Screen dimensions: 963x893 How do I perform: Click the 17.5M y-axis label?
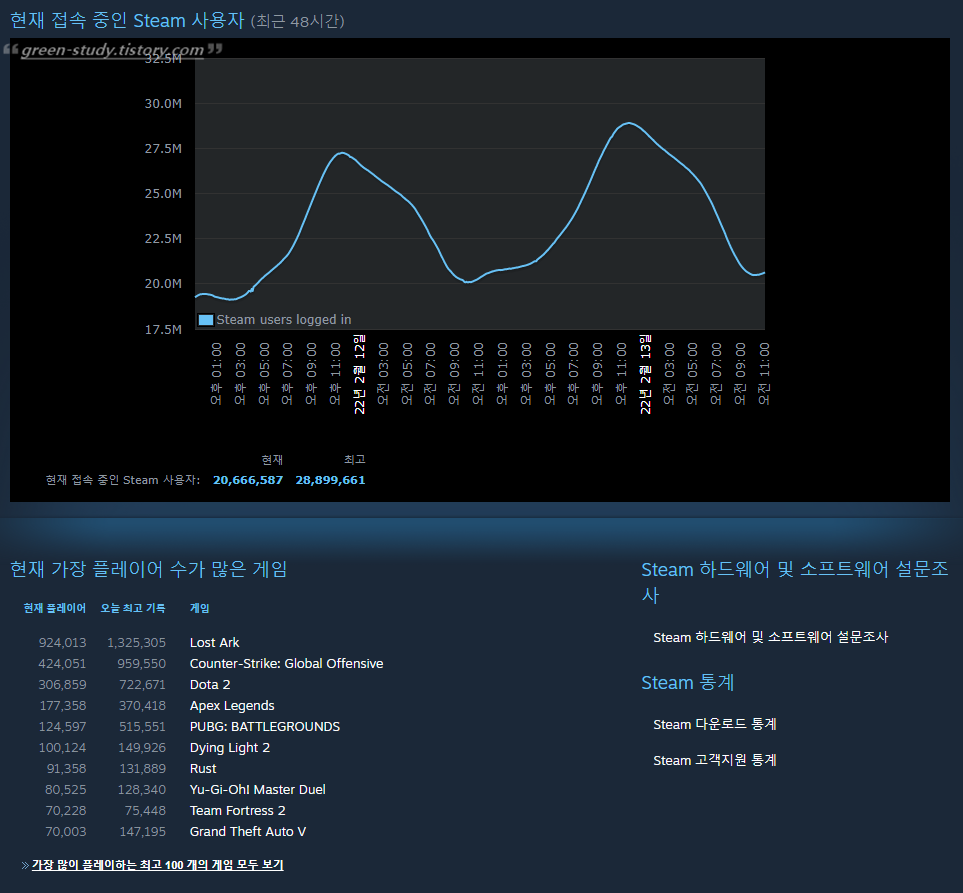click(163, 330)
